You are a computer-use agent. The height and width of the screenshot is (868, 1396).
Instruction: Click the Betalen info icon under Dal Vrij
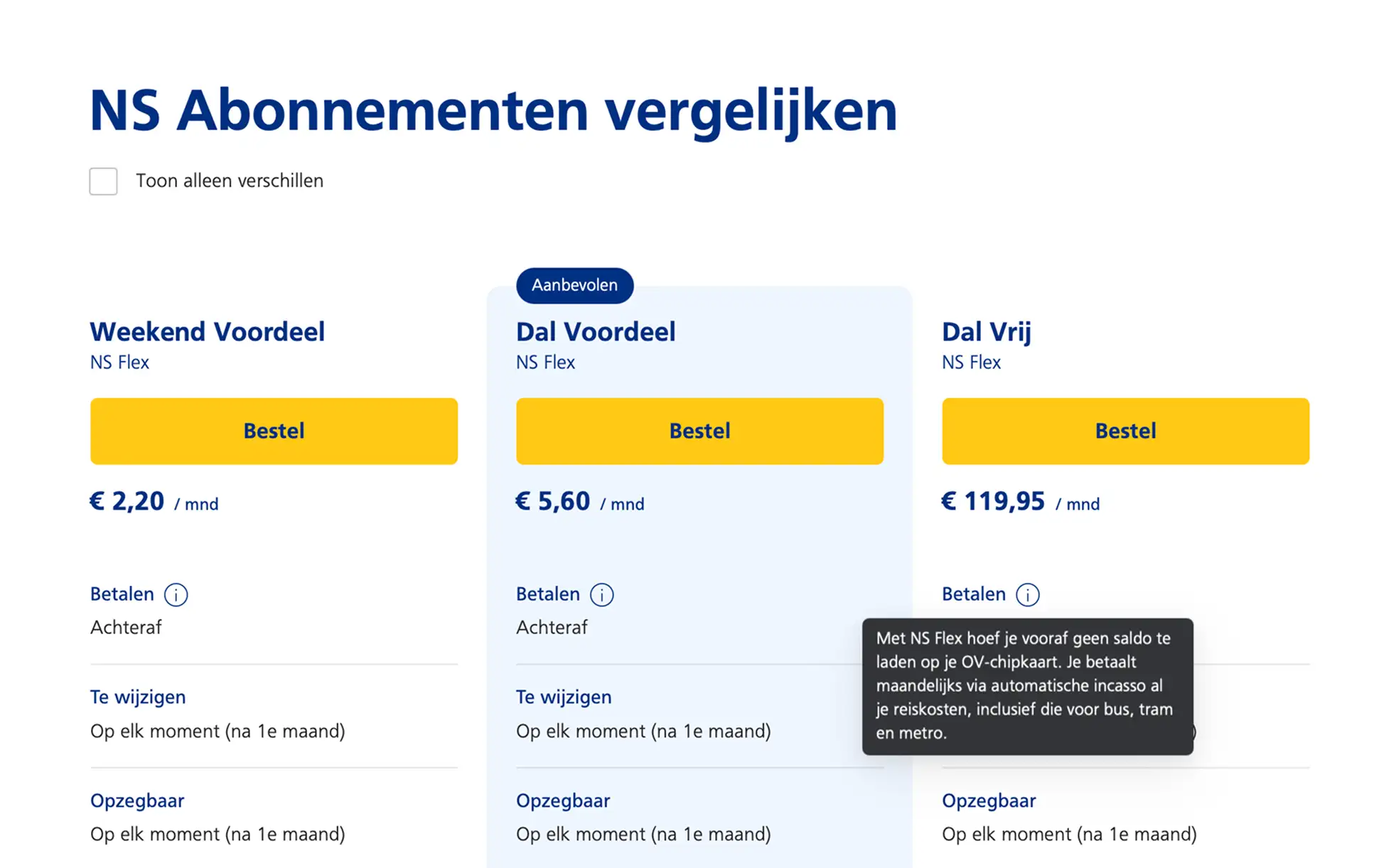click(1027, 594)
